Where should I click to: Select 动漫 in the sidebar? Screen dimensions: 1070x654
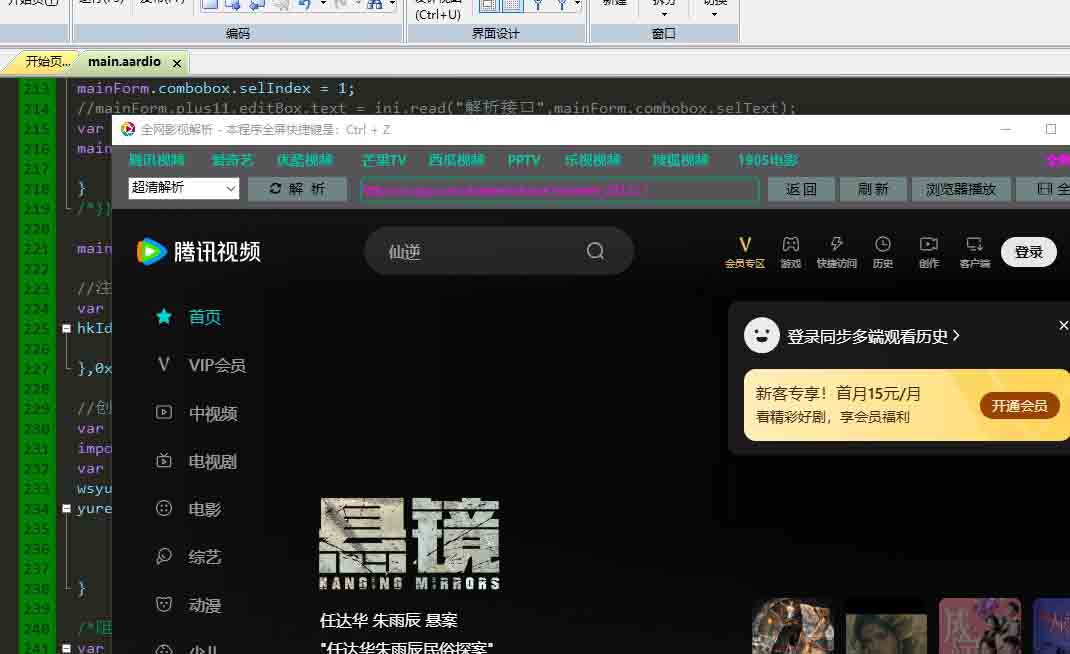205,606
